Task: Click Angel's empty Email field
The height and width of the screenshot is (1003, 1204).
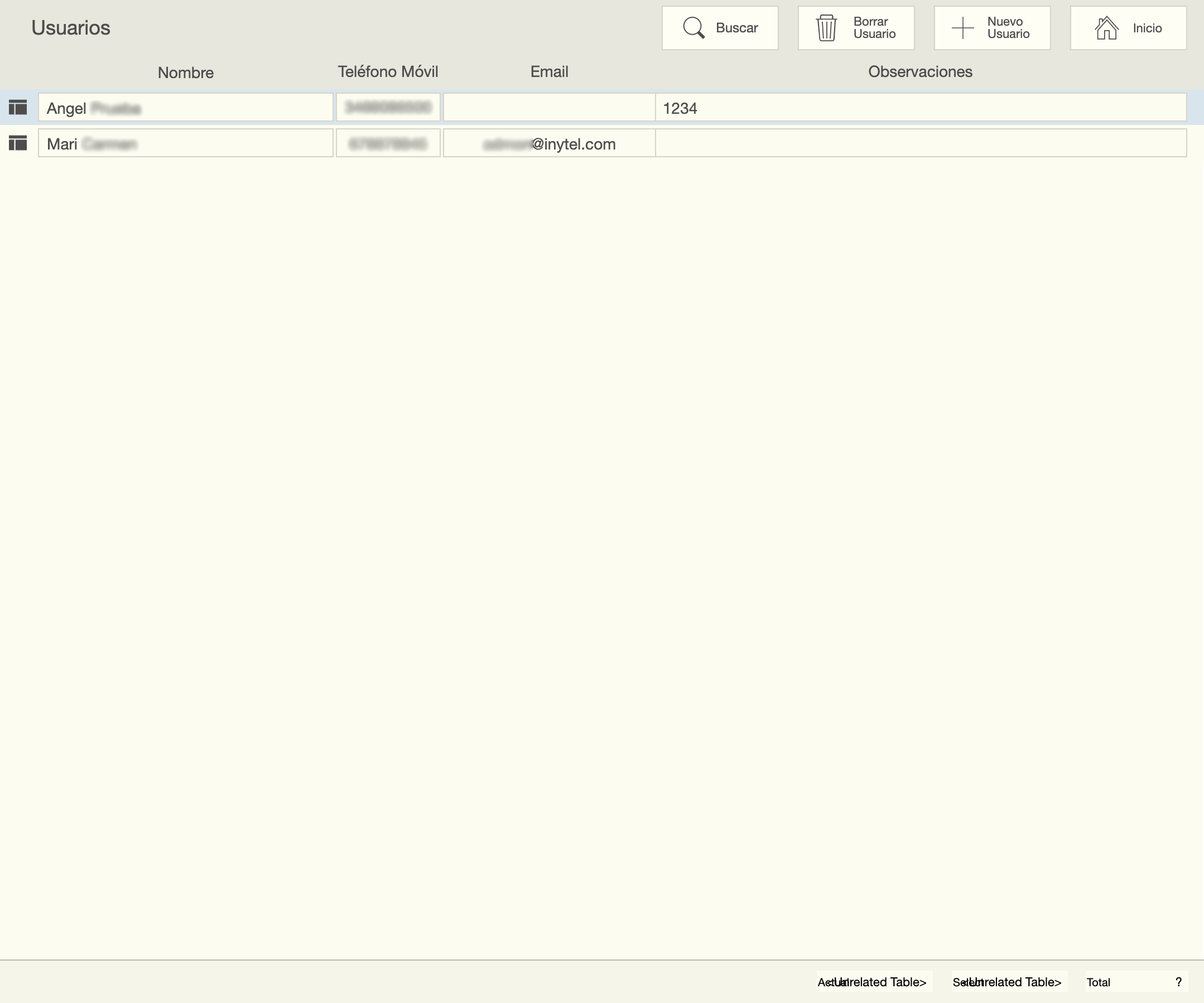Action: click(548, 108)
